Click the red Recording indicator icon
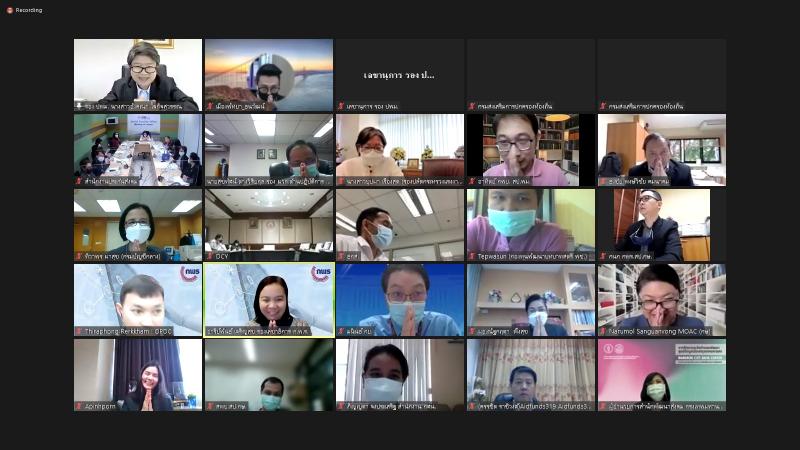The image size is (800, 450). pyautogui.click(x=9, y=10)
